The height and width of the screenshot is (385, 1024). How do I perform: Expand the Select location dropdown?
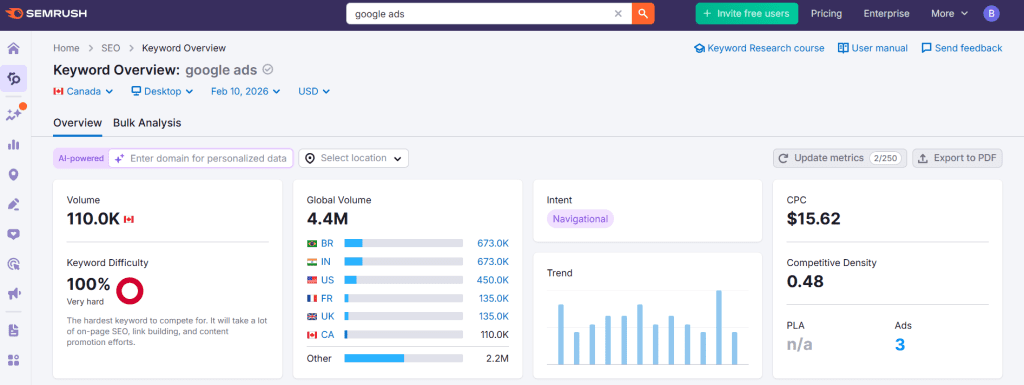pyautogui.click(x=353, y=158)
